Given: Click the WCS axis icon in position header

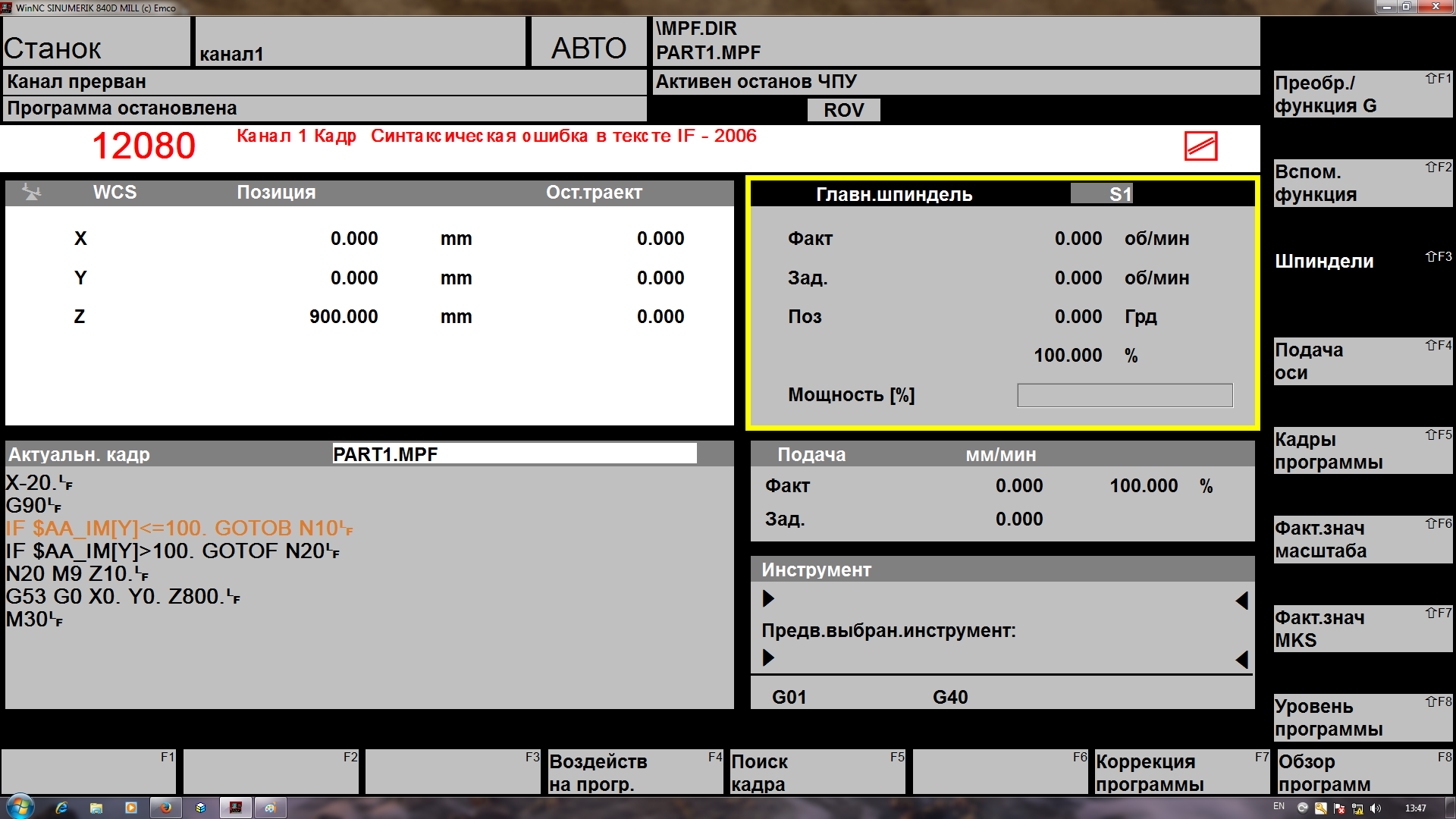Looking at the screenshot, I should [31, 192].
